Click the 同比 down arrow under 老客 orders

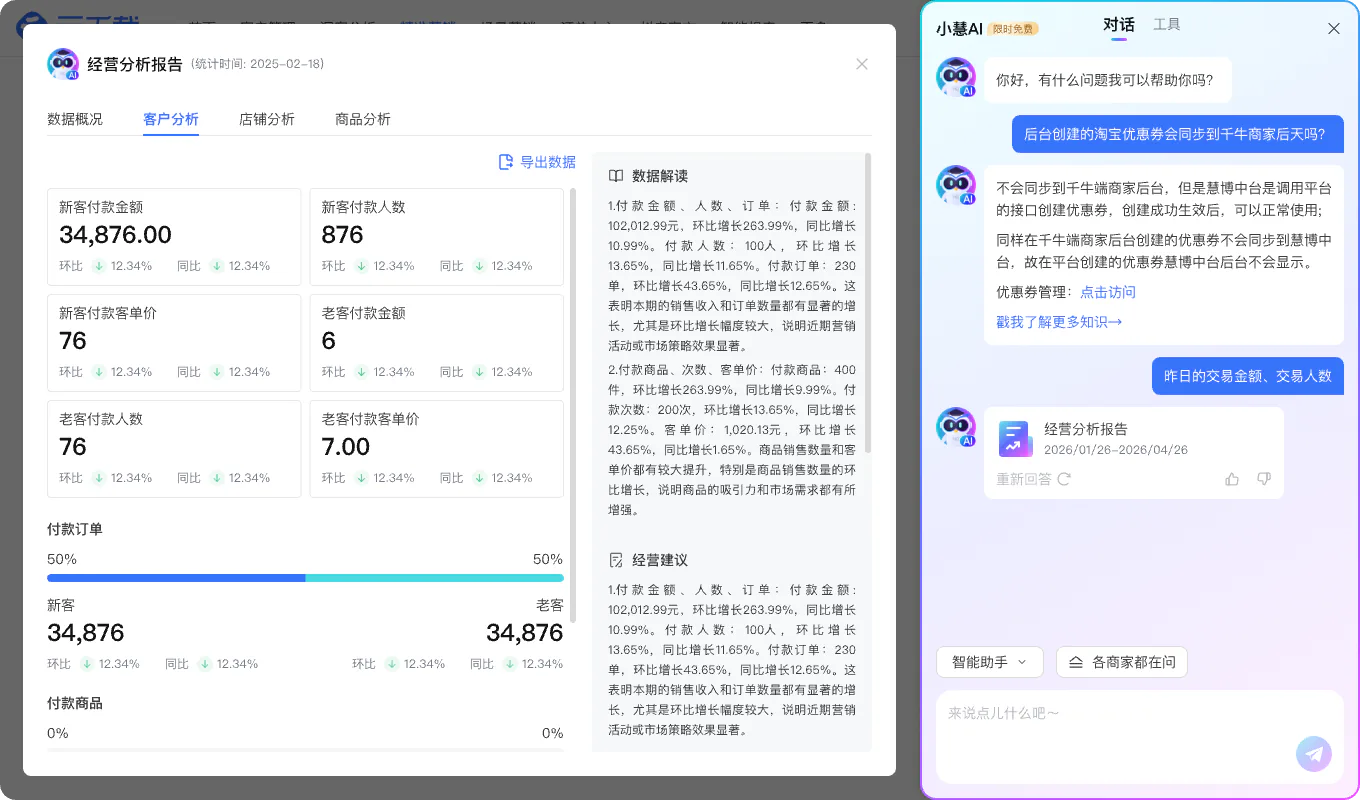click(x=510, y=664)
